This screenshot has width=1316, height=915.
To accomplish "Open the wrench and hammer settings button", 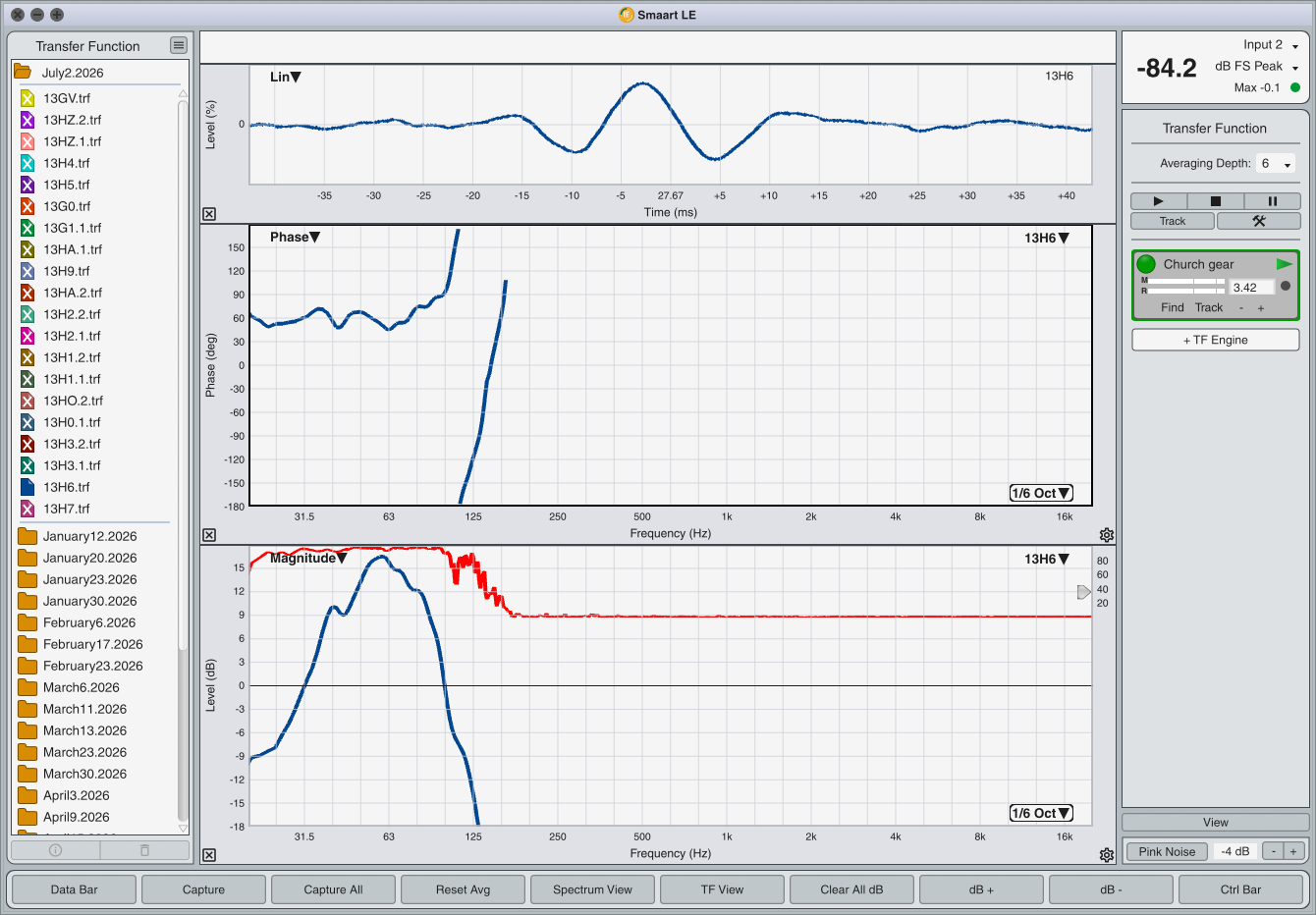I will [x=1258, y=221].
